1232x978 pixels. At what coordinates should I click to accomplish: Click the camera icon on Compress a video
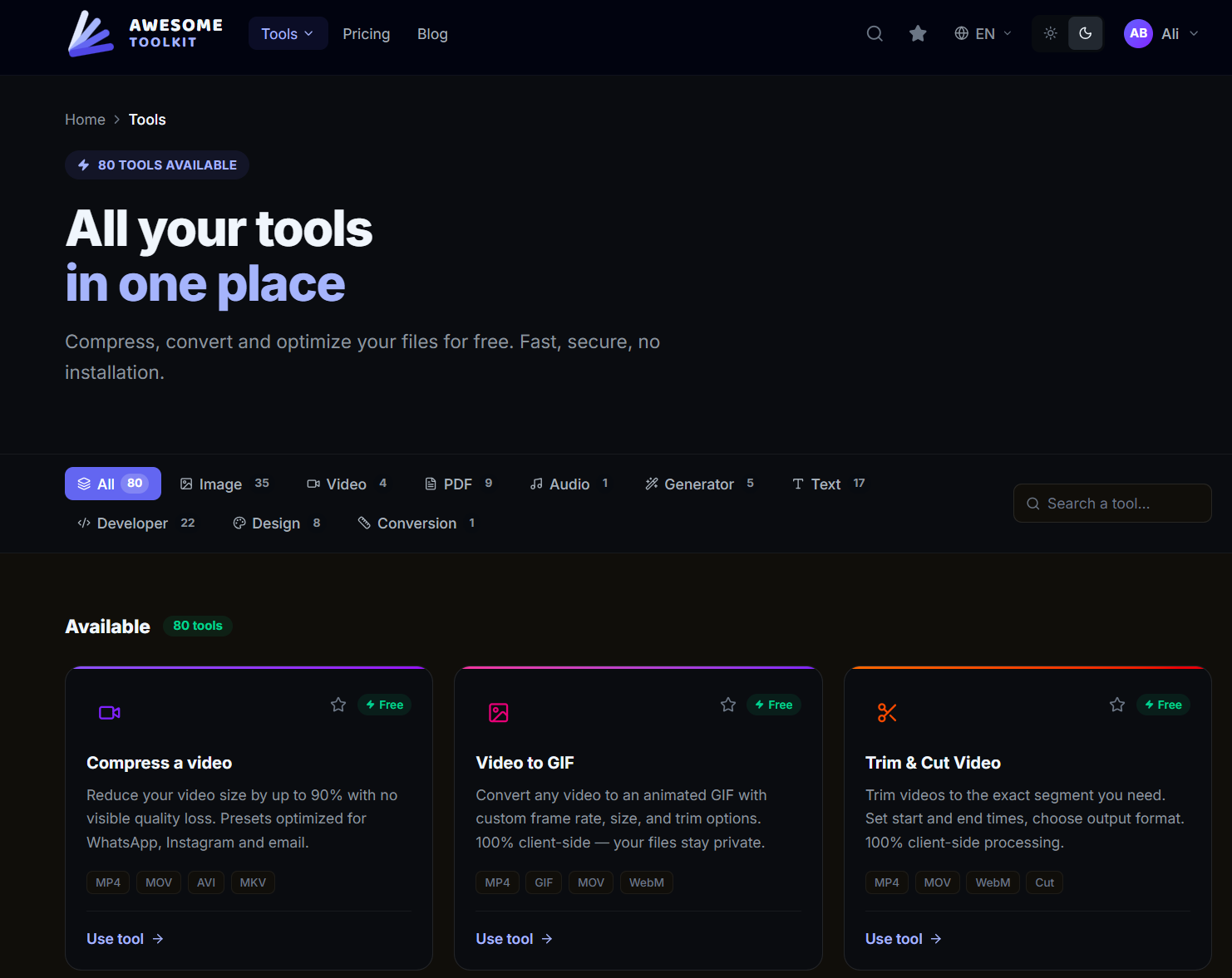(109, 712)
